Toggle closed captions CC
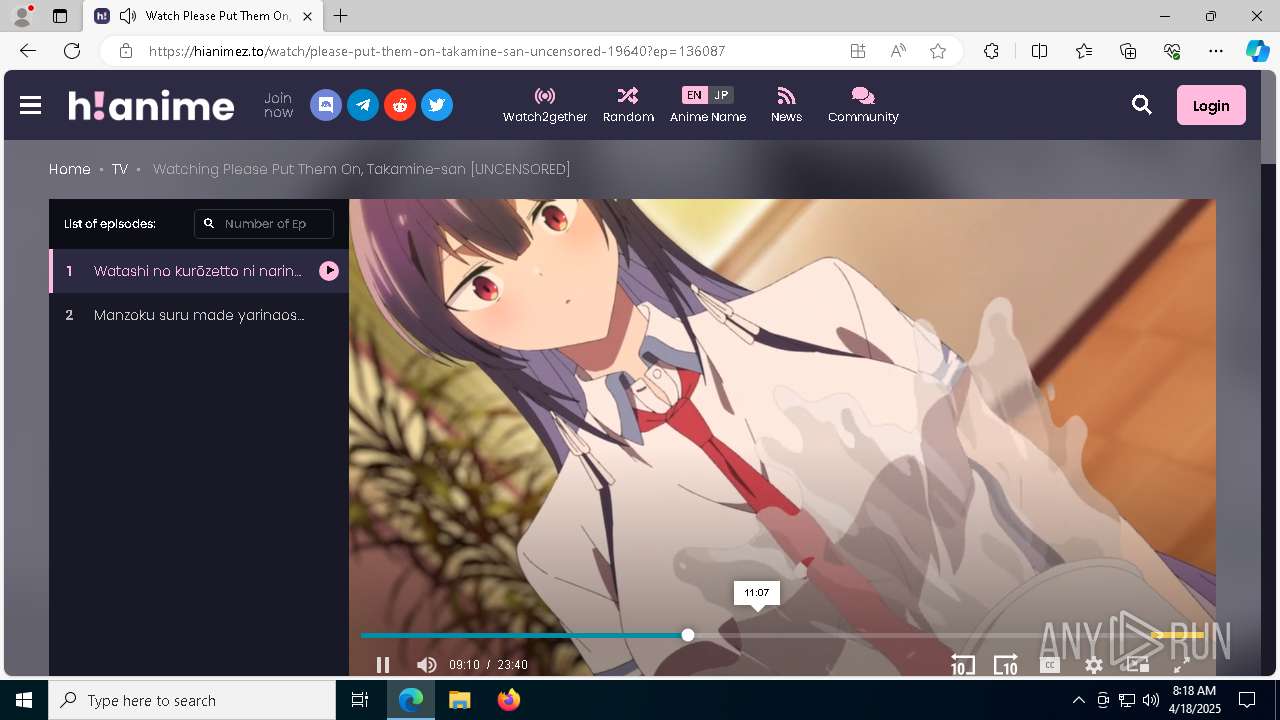1280x720 pixels. (1050, 665)
